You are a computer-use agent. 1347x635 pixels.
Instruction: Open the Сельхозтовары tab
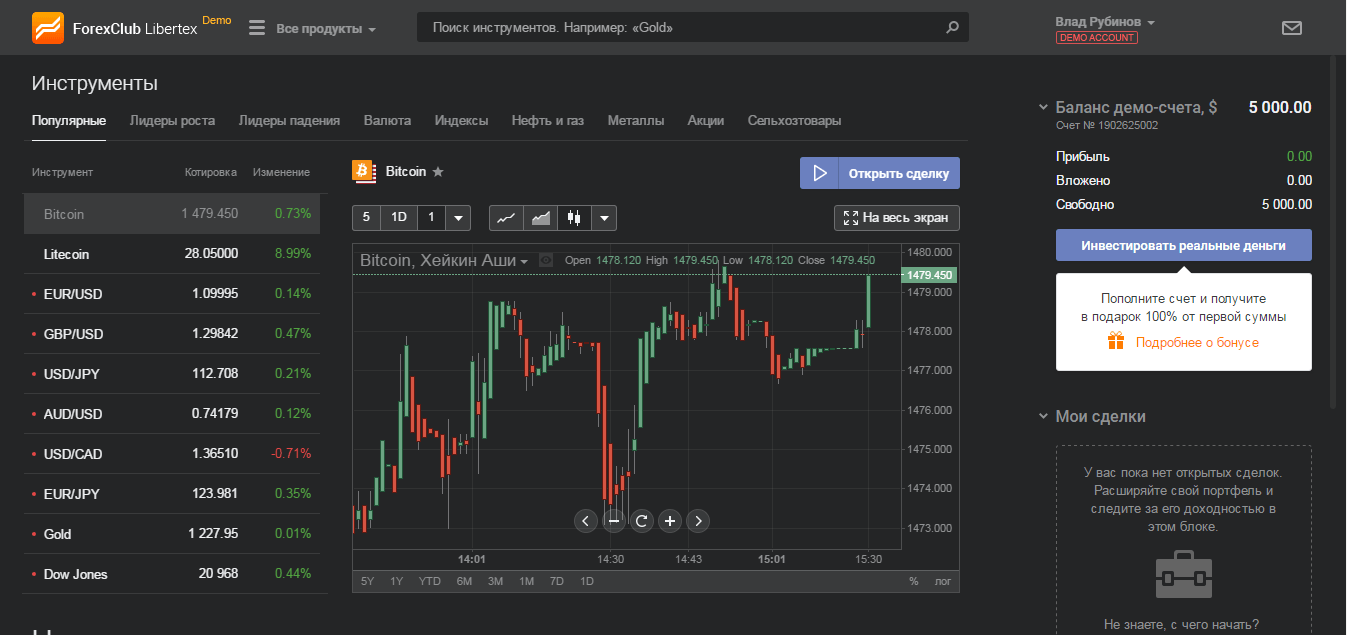[x=794, y=120]
